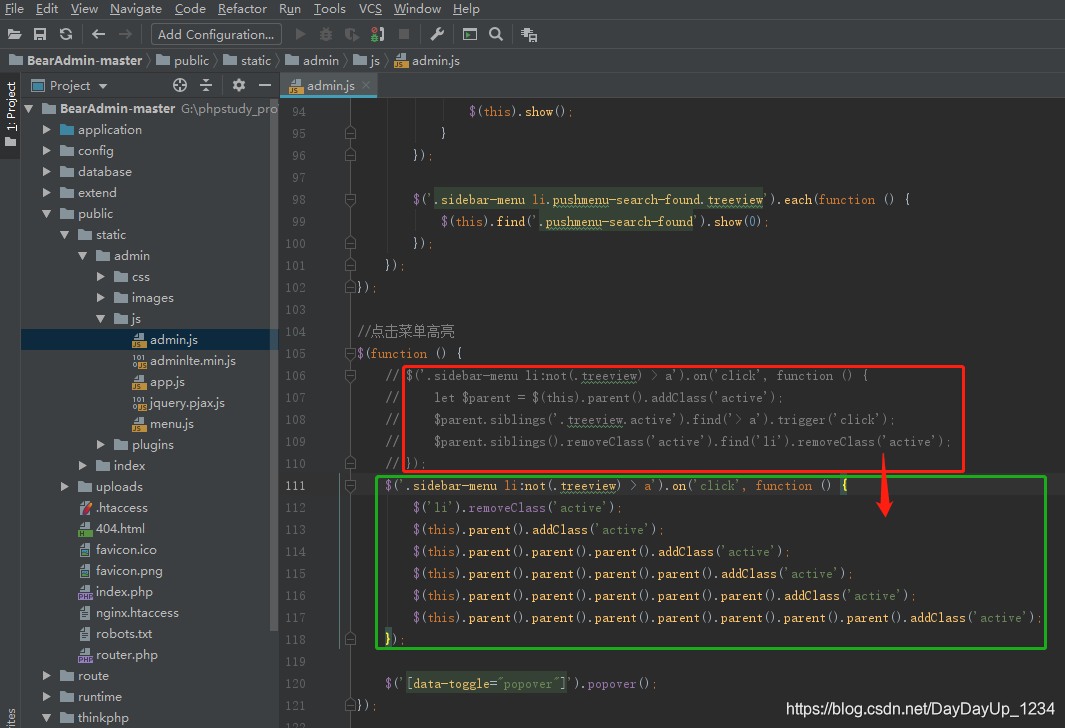Select nginx.htaccess file

coord(137,613)
